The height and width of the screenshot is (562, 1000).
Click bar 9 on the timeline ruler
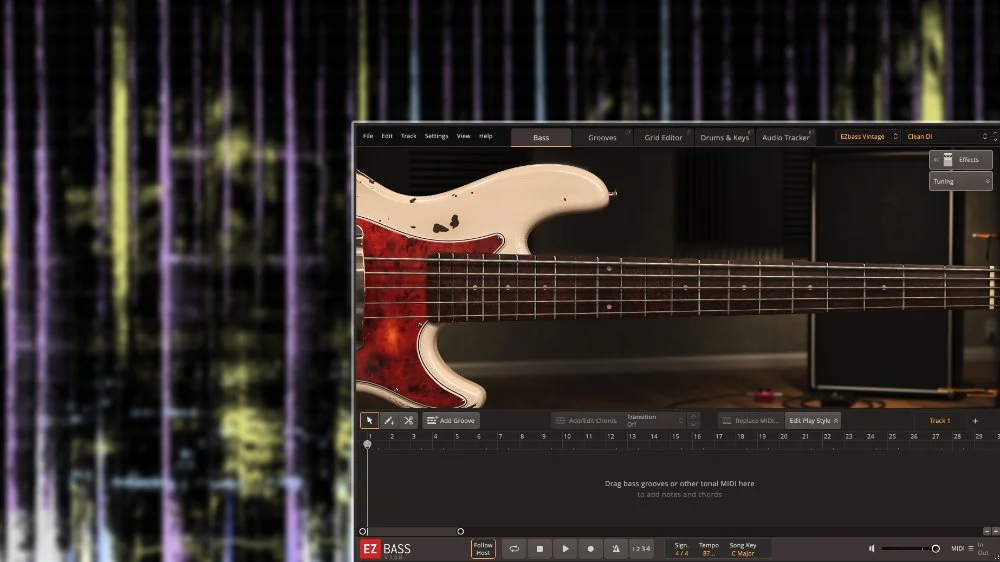pos(543,436)
